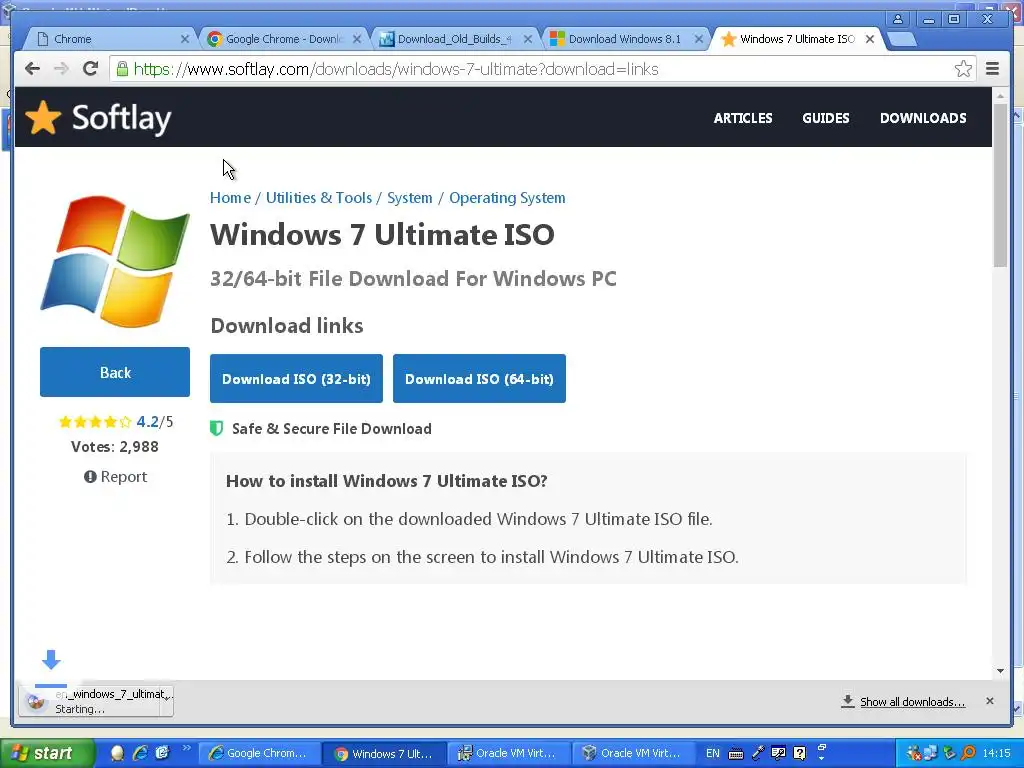Bookmark this page with the star icon

pos(963,69)
